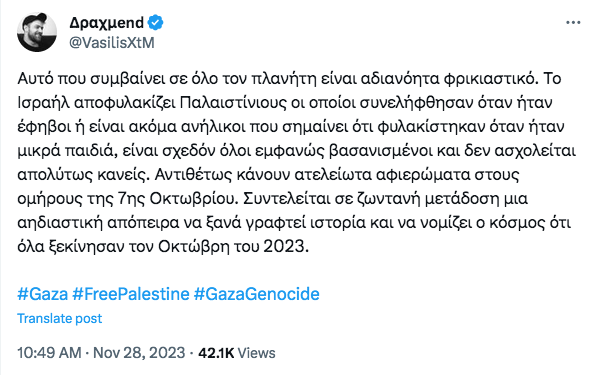Open the author's profile picture

pos(37,32)
